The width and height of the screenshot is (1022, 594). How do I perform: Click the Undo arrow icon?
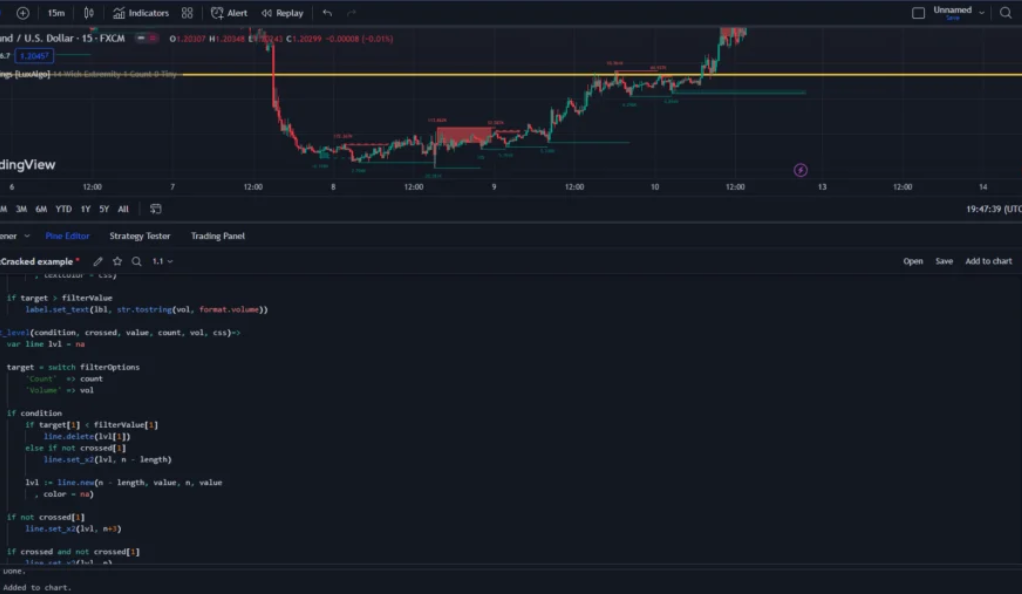[326, 13]
